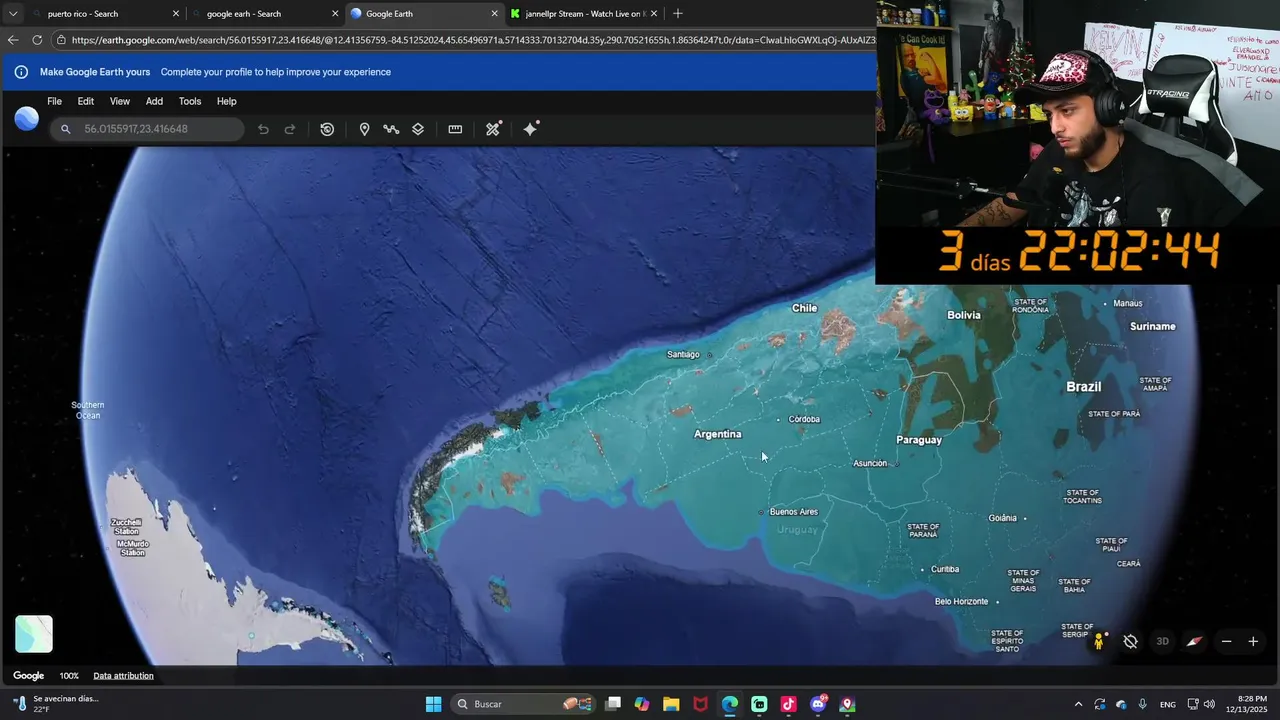This screenshot has height=720, width=1280.
Task: Close the puerto rico Search tab
Action: [x=176, y=14]
